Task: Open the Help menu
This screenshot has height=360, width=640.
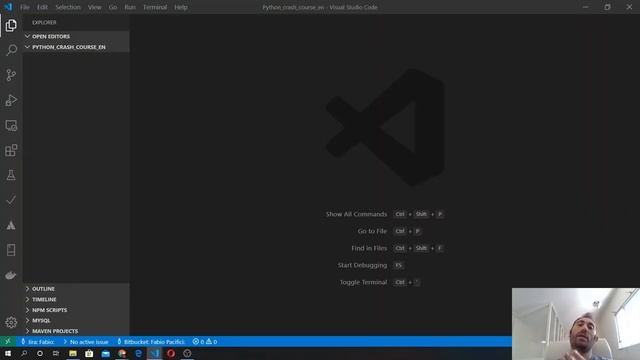Action: click(x=181, y=7)
